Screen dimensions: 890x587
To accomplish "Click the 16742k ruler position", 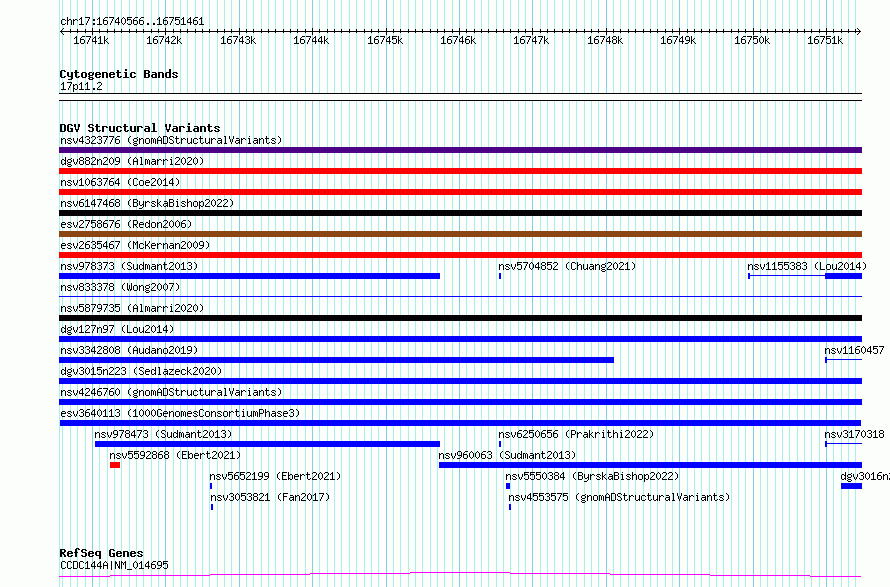I will [164, 40].
